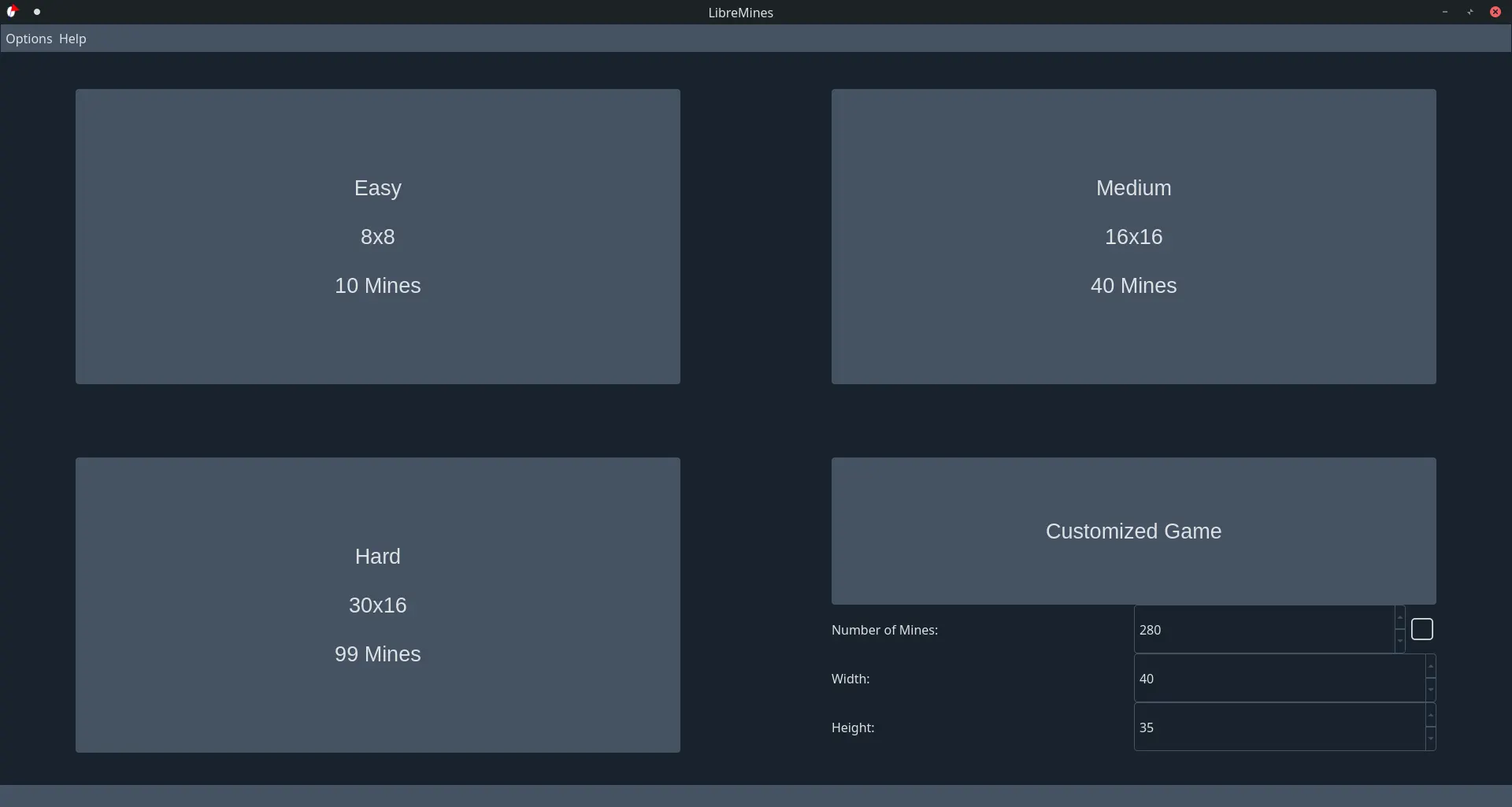Tick the checkbox beside Number of Mines

[1422, 629]
